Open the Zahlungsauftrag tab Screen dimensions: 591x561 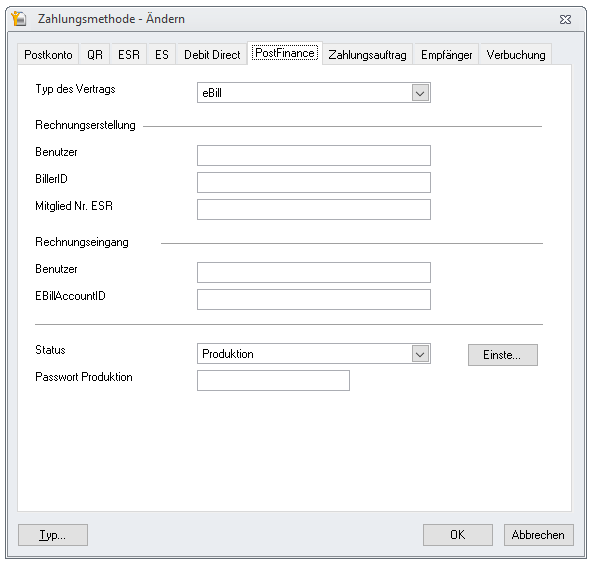point(367,55)
